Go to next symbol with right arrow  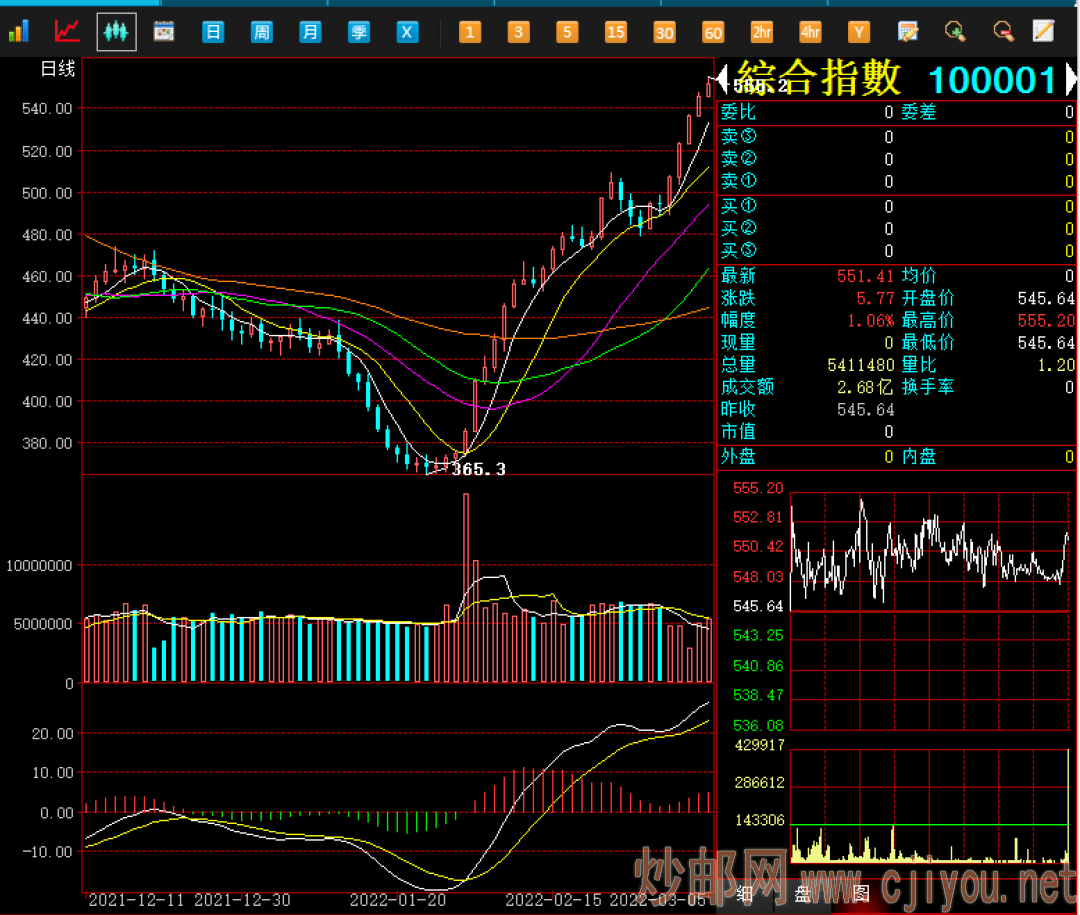[1071, 79]
